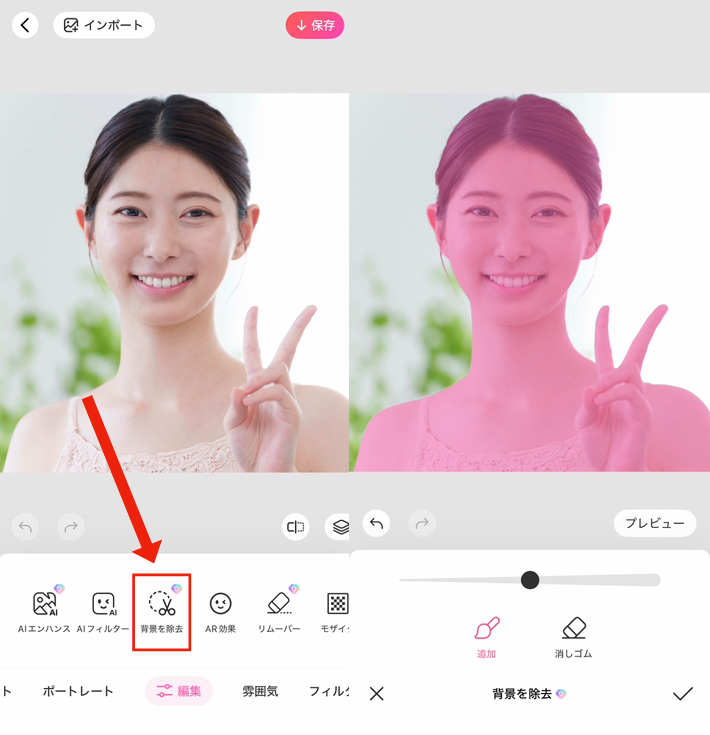Select the リムーバー eraser tool
The width and height of the screenshot is (710, 735).
click(279, 611)
